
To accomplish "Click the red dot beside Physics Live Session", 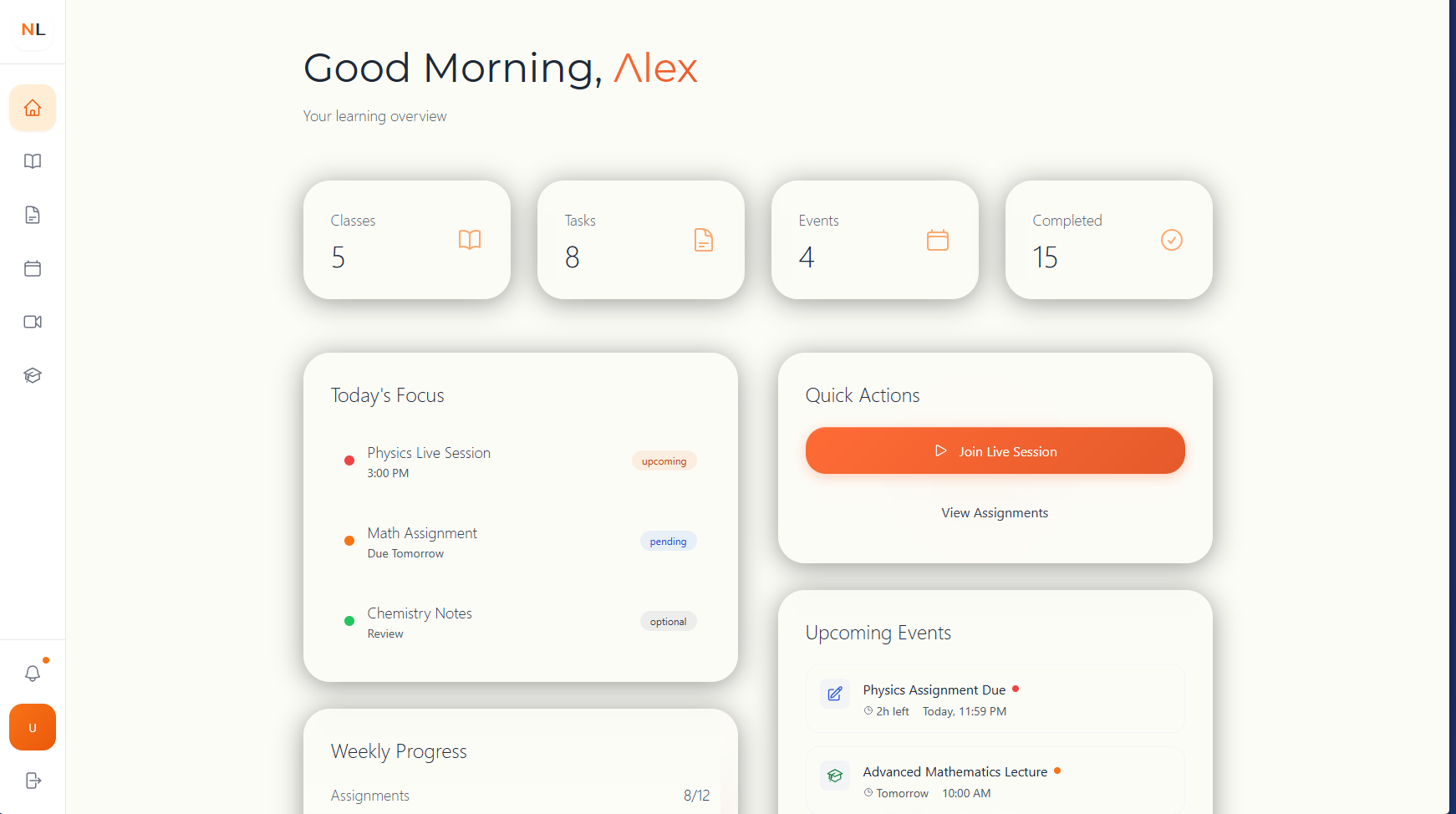I will [349, 460].
